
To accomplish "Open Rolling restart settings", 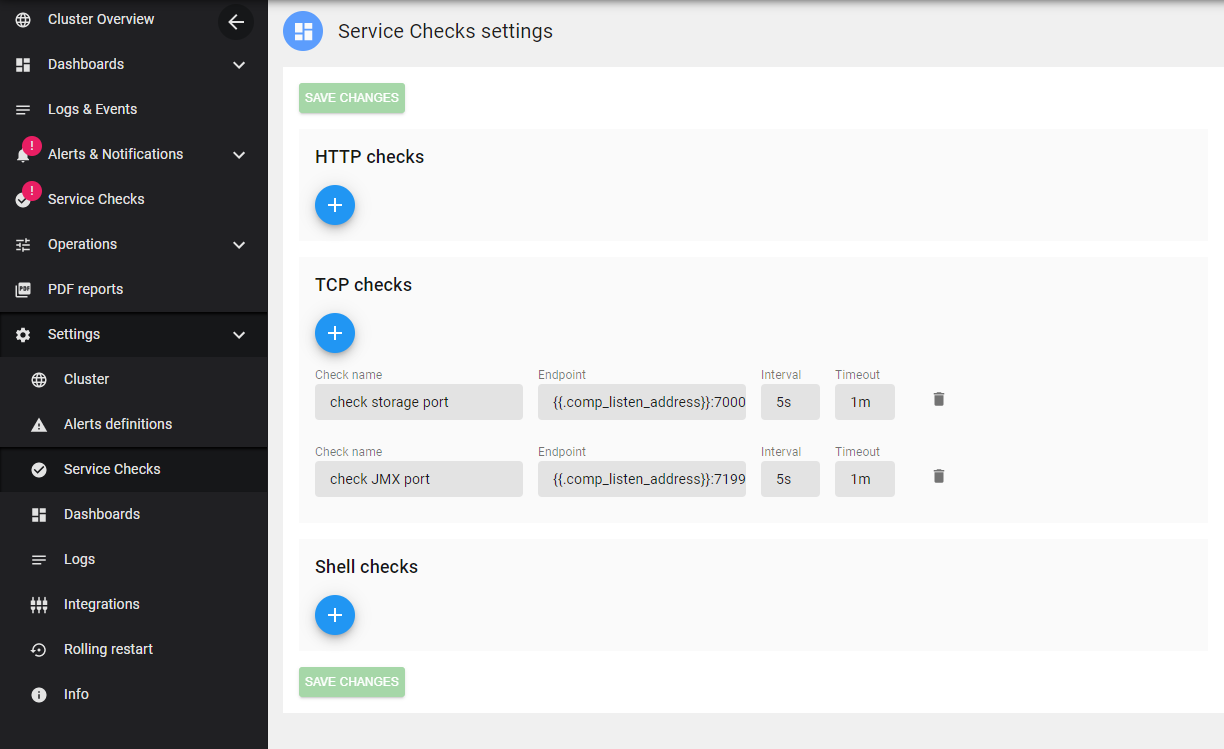I will [108, 649].
